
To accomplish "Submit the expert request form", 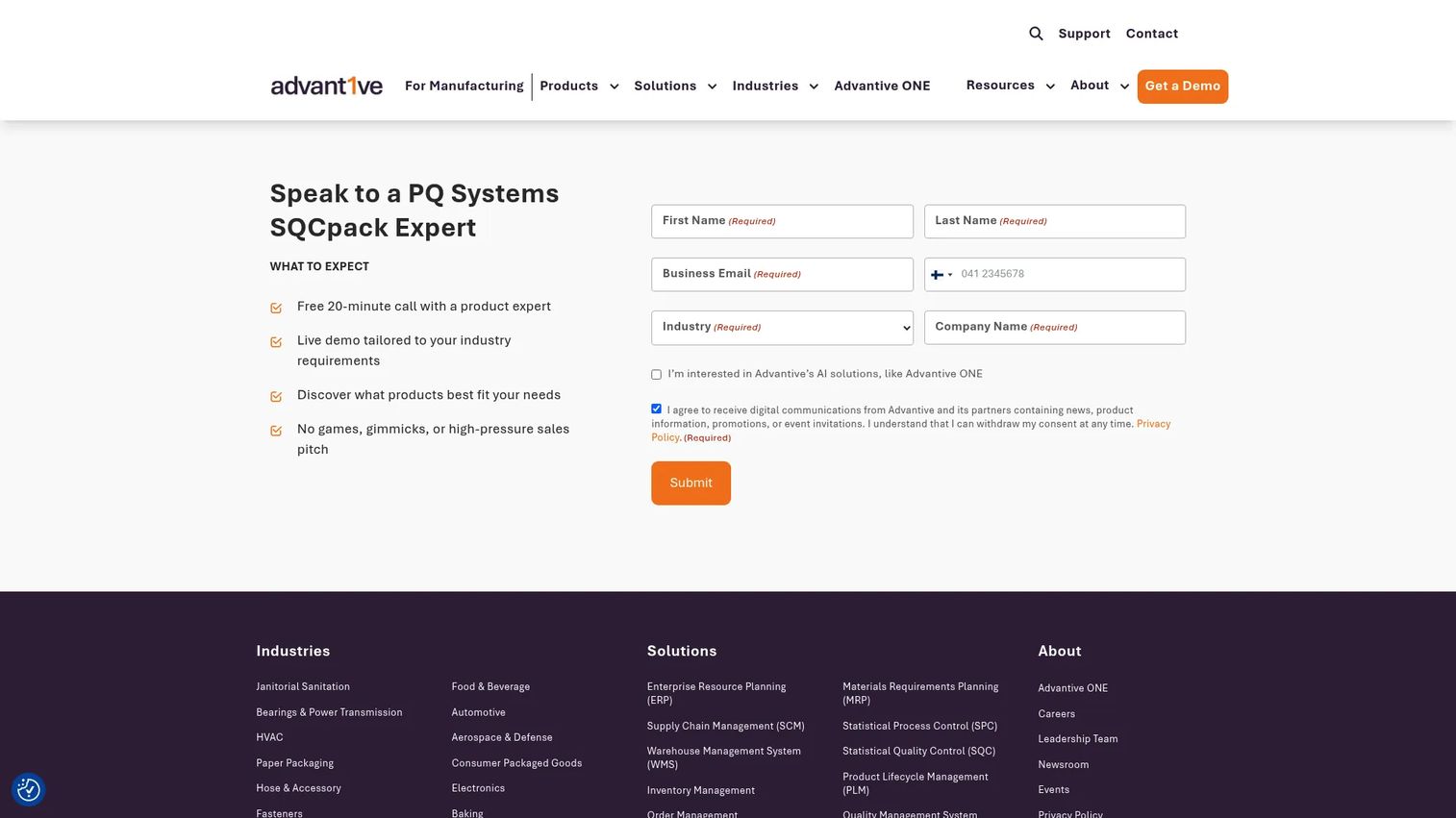I will pos(690,483).
